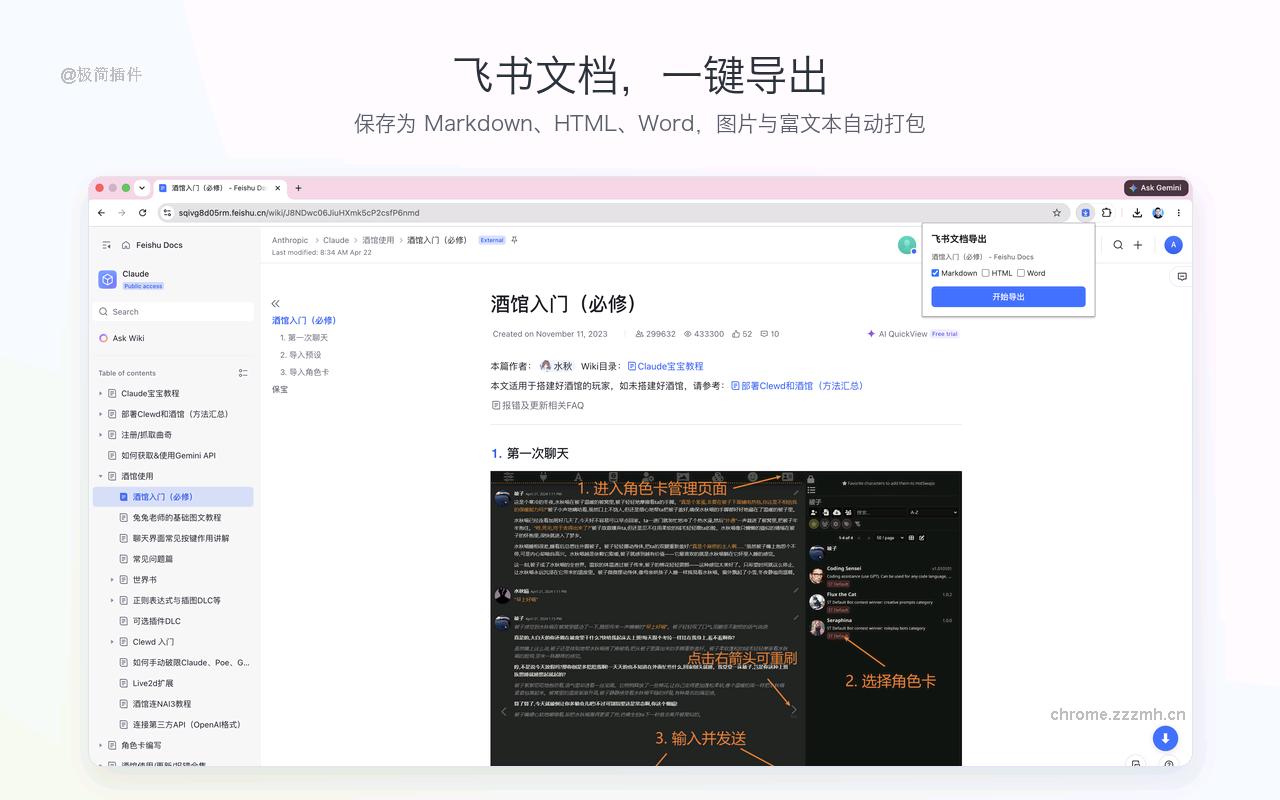
Task: Jump to outline item 2. 导入预设
Action: coord(301,355)
